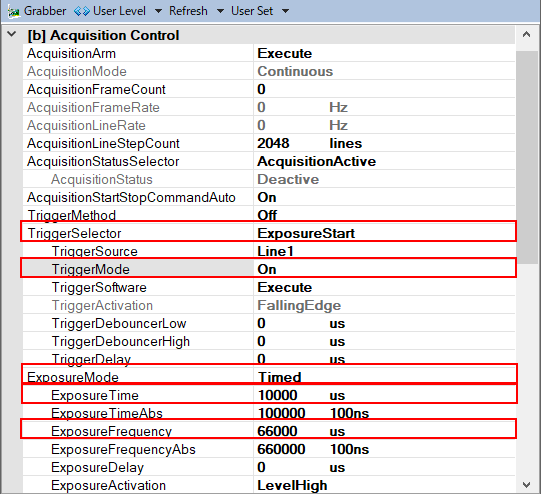Select the TriggerSelector label
541x494 pixels.
tap(74, 233)
